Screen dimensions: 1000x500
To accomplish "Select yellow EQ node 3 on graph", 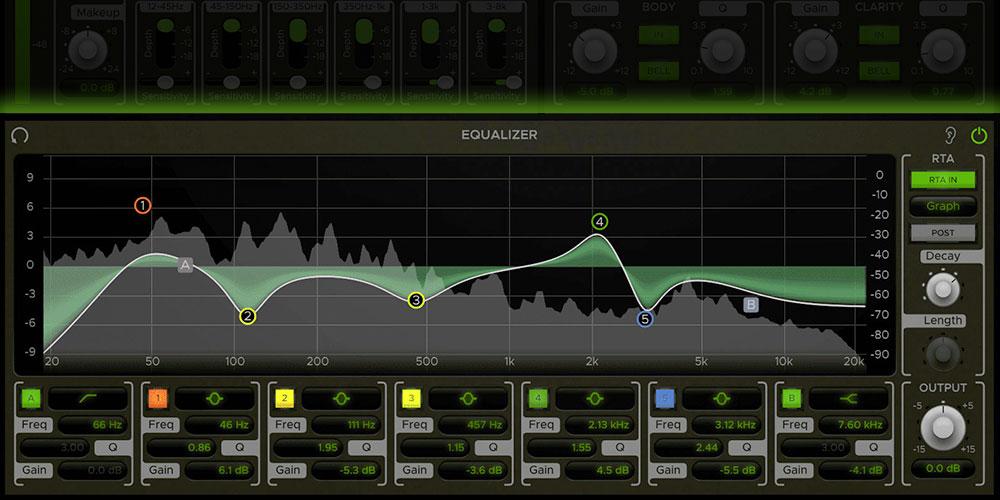I will tap(416, 300).
